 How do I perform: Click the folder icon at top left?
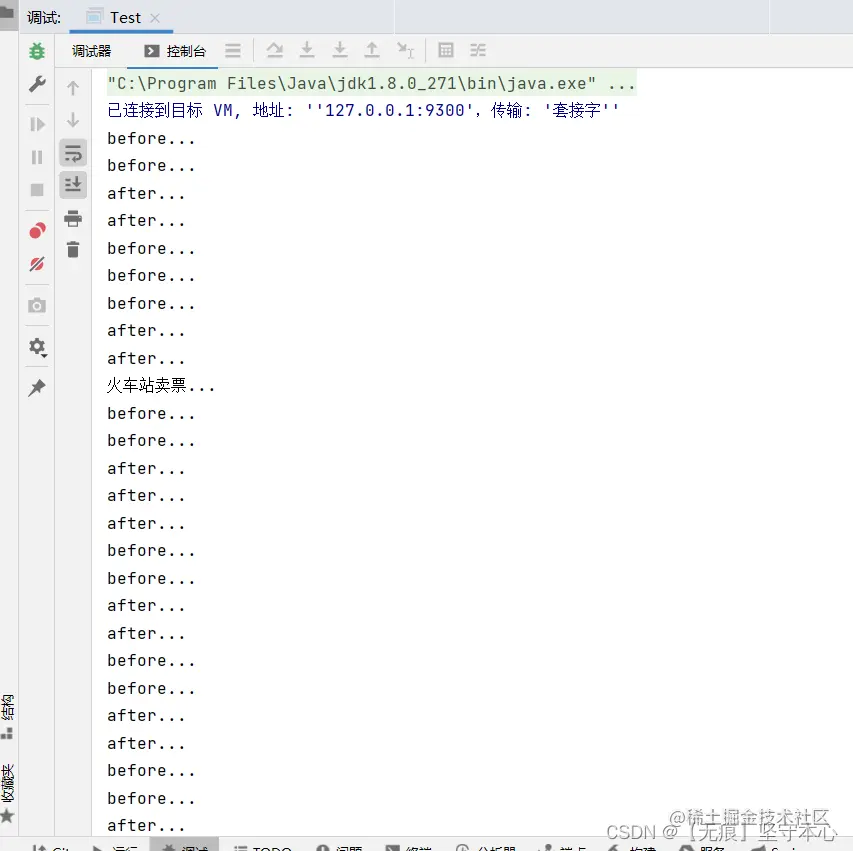point(7,11)
